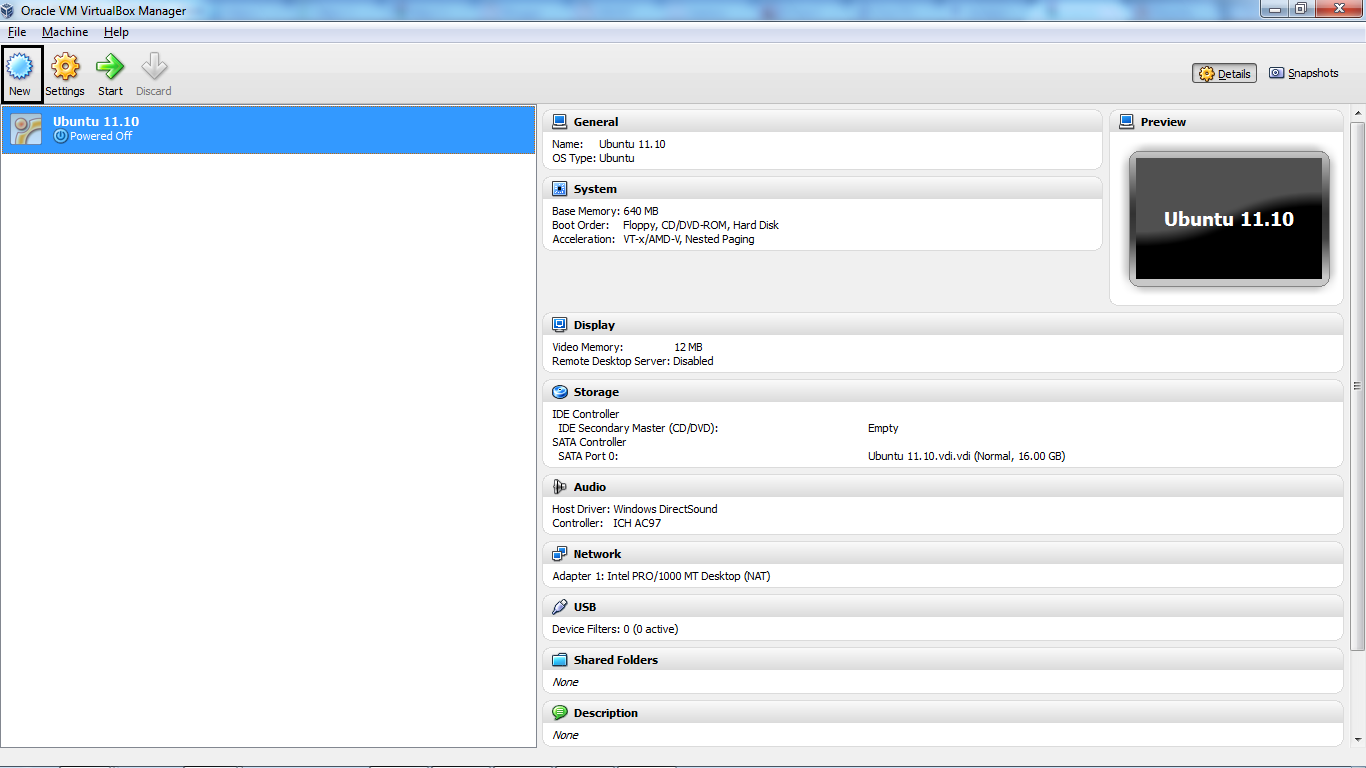Click the Adapter 1 Intel PRO/1000 text
The width and height of the screenshot is (1366, 768).
click(x=661, y=576)
